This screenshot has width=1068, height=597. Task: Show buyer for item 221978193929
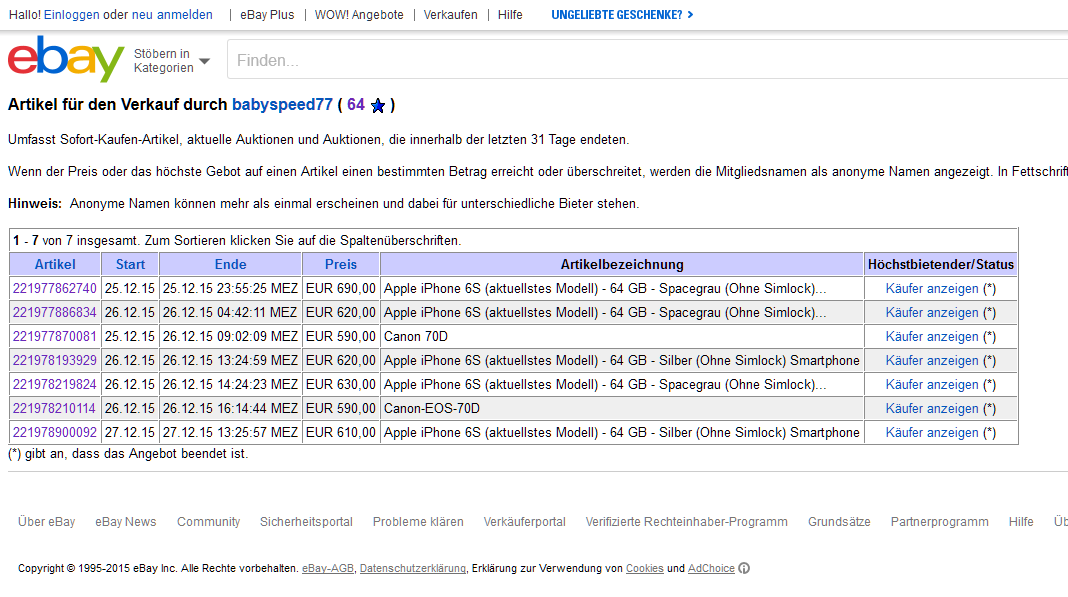pos(932,361)
